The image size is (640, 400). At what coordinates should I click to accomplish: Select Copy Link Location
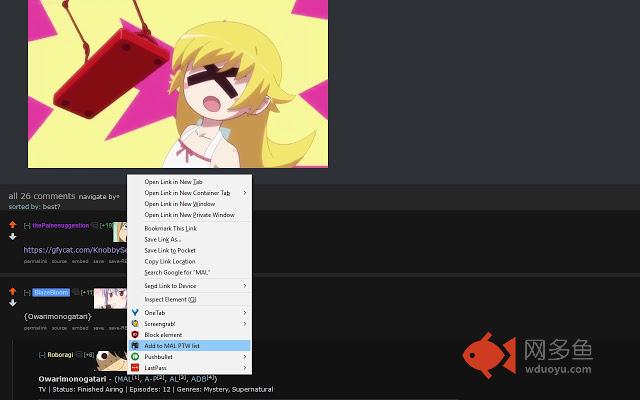click(190, 261)
